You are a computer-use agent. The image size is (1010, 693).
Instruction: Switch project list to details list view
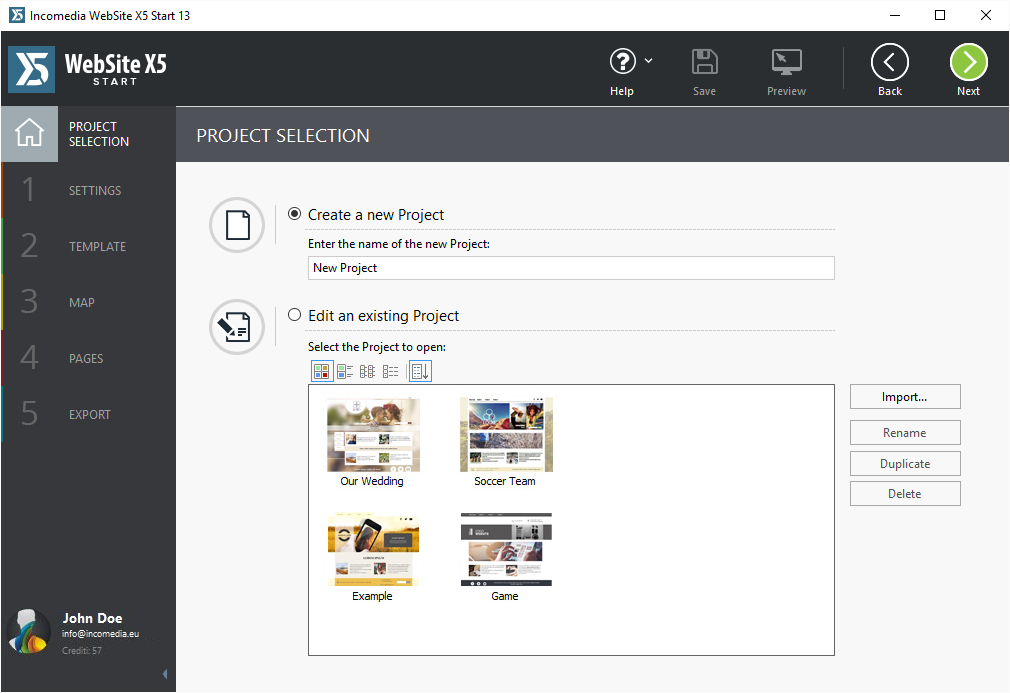tap(390, 370)
